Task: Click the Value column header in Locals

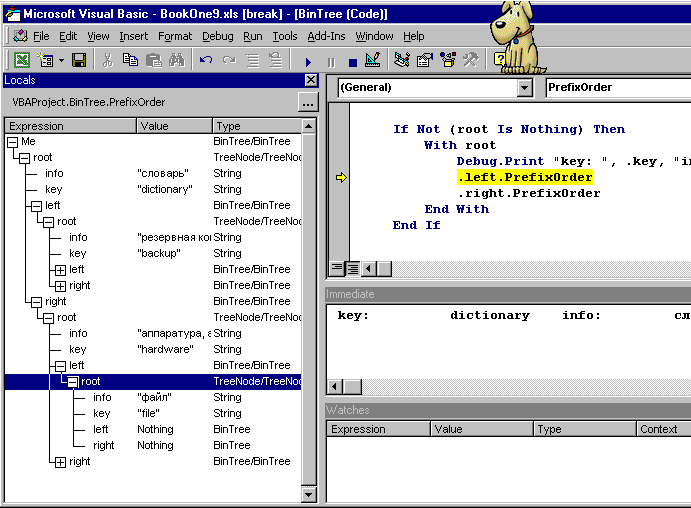Action: point(174,126)
